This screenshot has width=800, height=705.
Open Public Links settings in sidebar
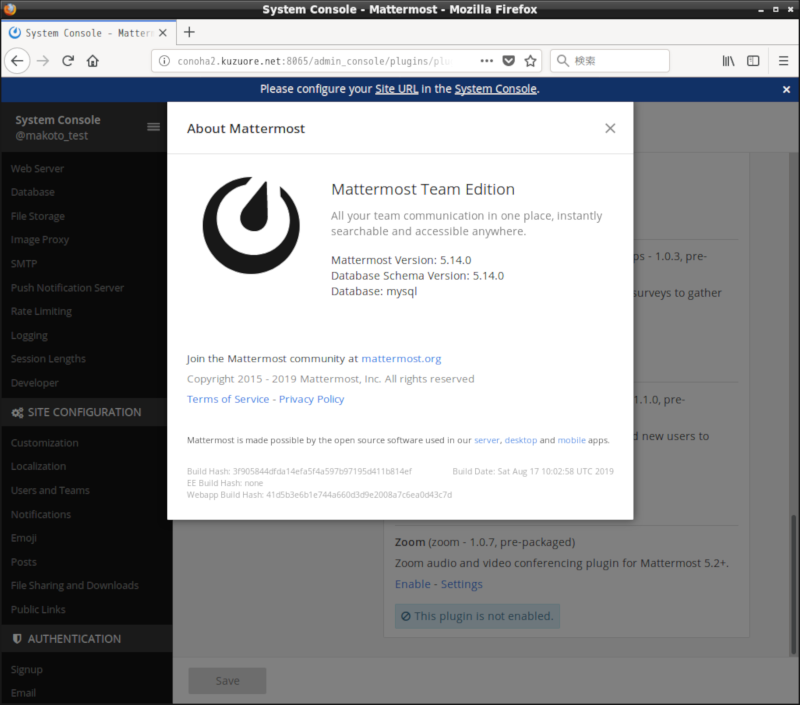[x=38, y=609]
